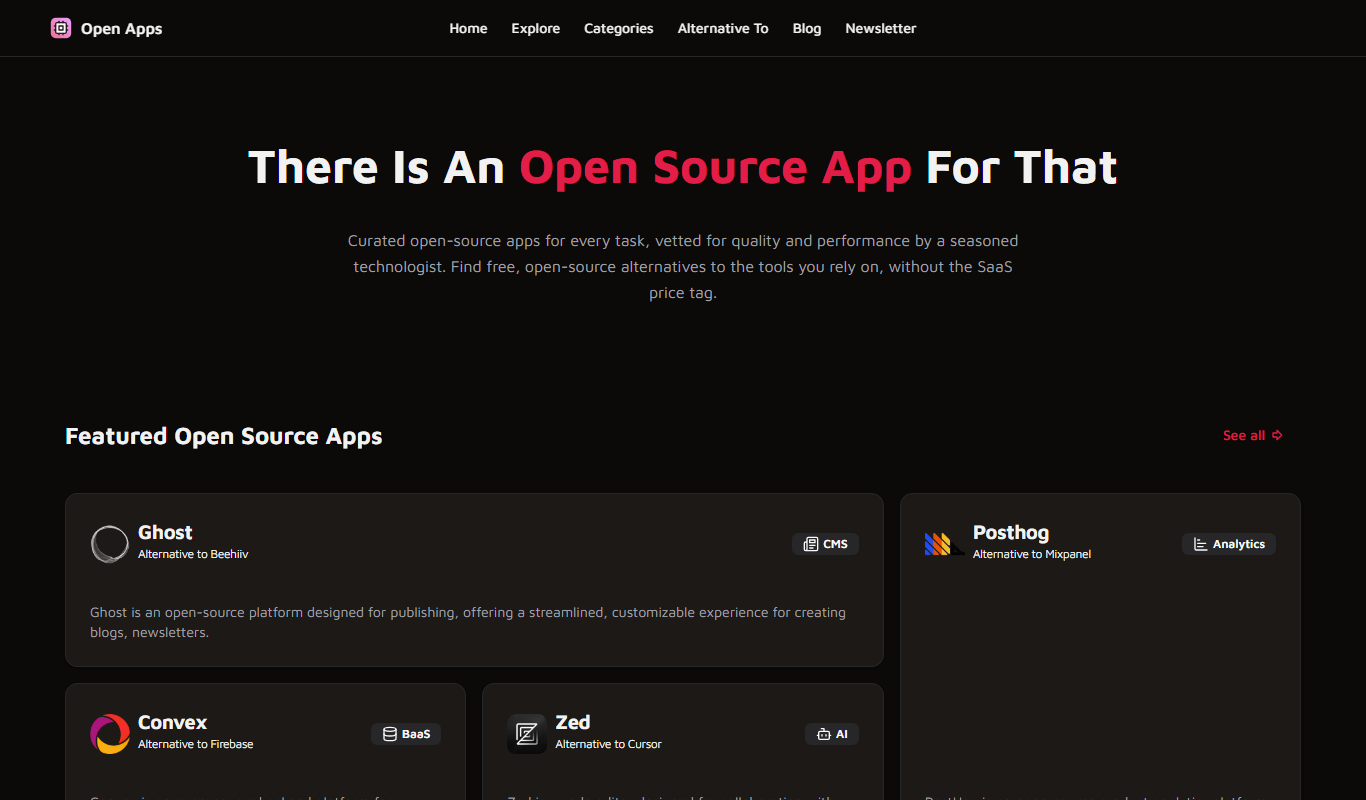Click the Featured Open Source Apps heading
Image resolution: width=1366 pixels, height=800 pixels.
pyautogui.click(x=224, y=436)
